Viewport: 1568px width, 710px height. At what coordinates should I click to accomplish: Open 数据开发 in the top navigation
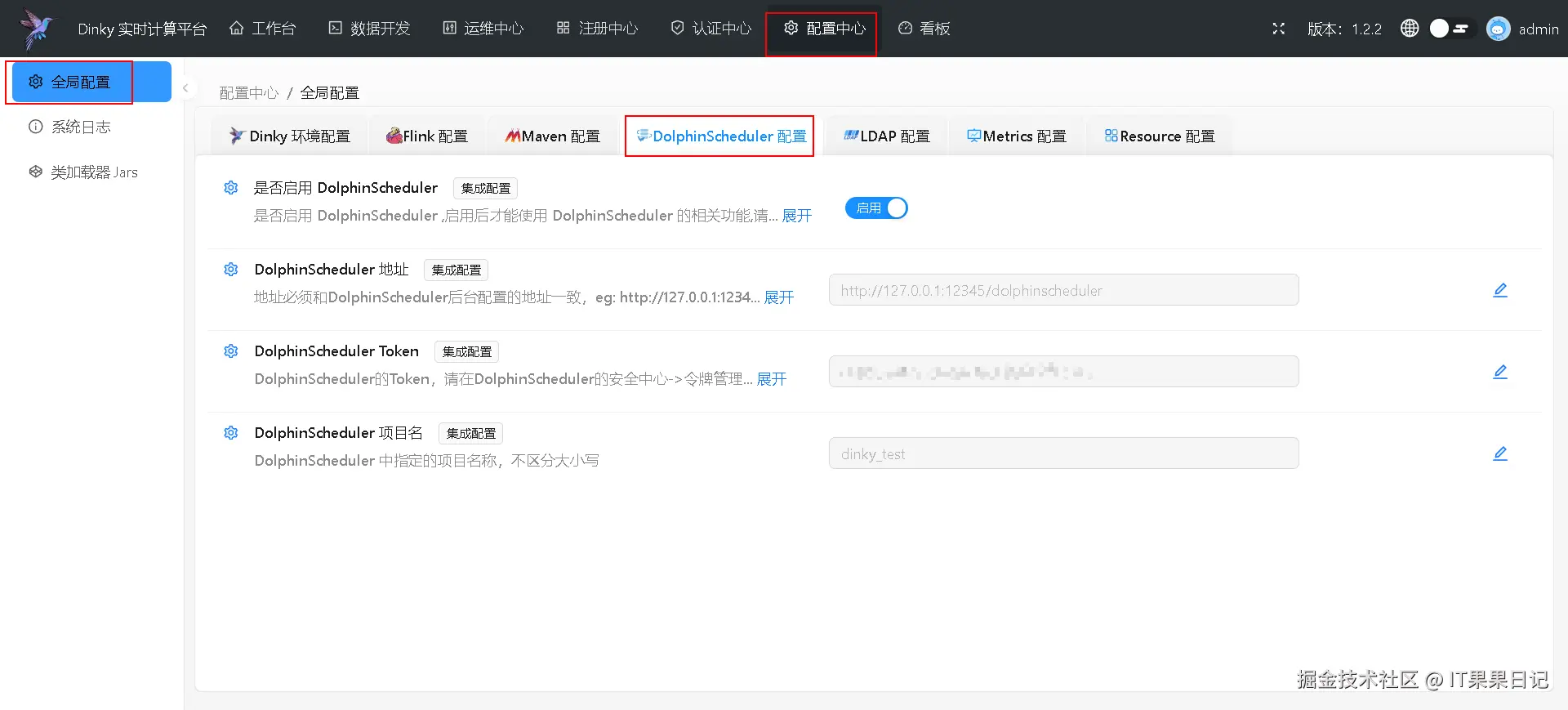click(x=369, y=29)
